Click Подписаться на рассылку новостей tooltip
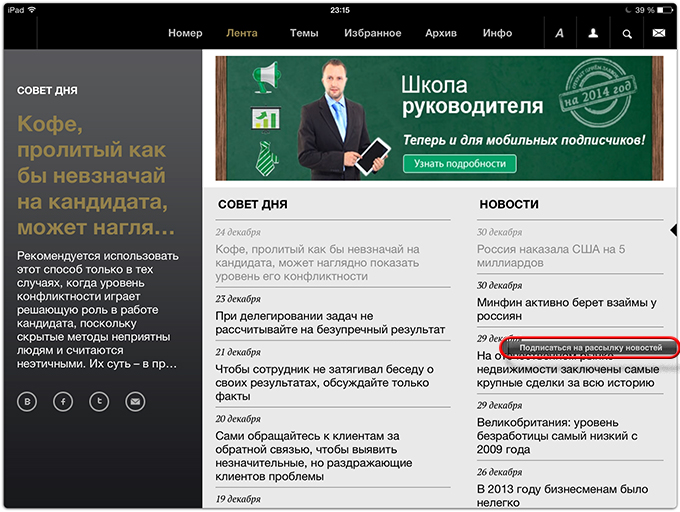This screenshot has height=512, width=680. click(x=591, y=348)
